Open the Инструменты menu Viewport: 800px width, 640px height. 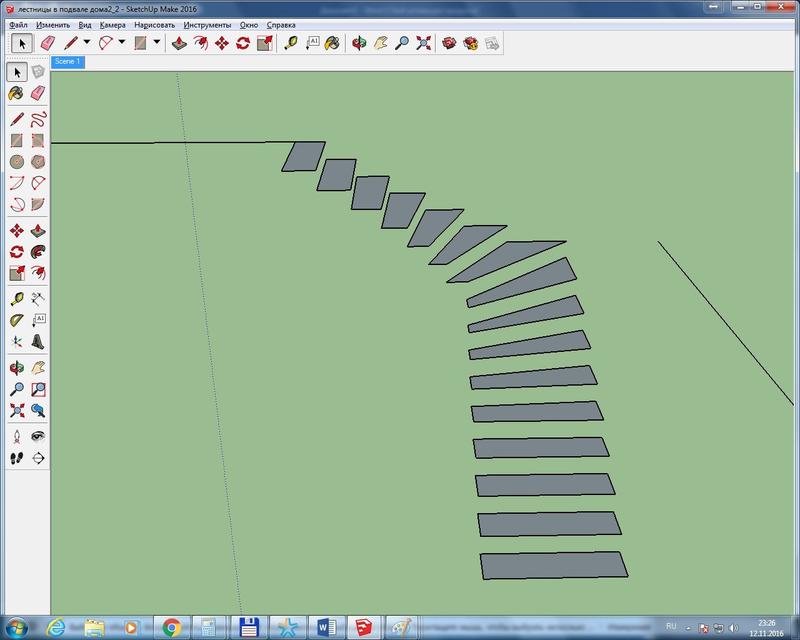(x=207, y=24)
